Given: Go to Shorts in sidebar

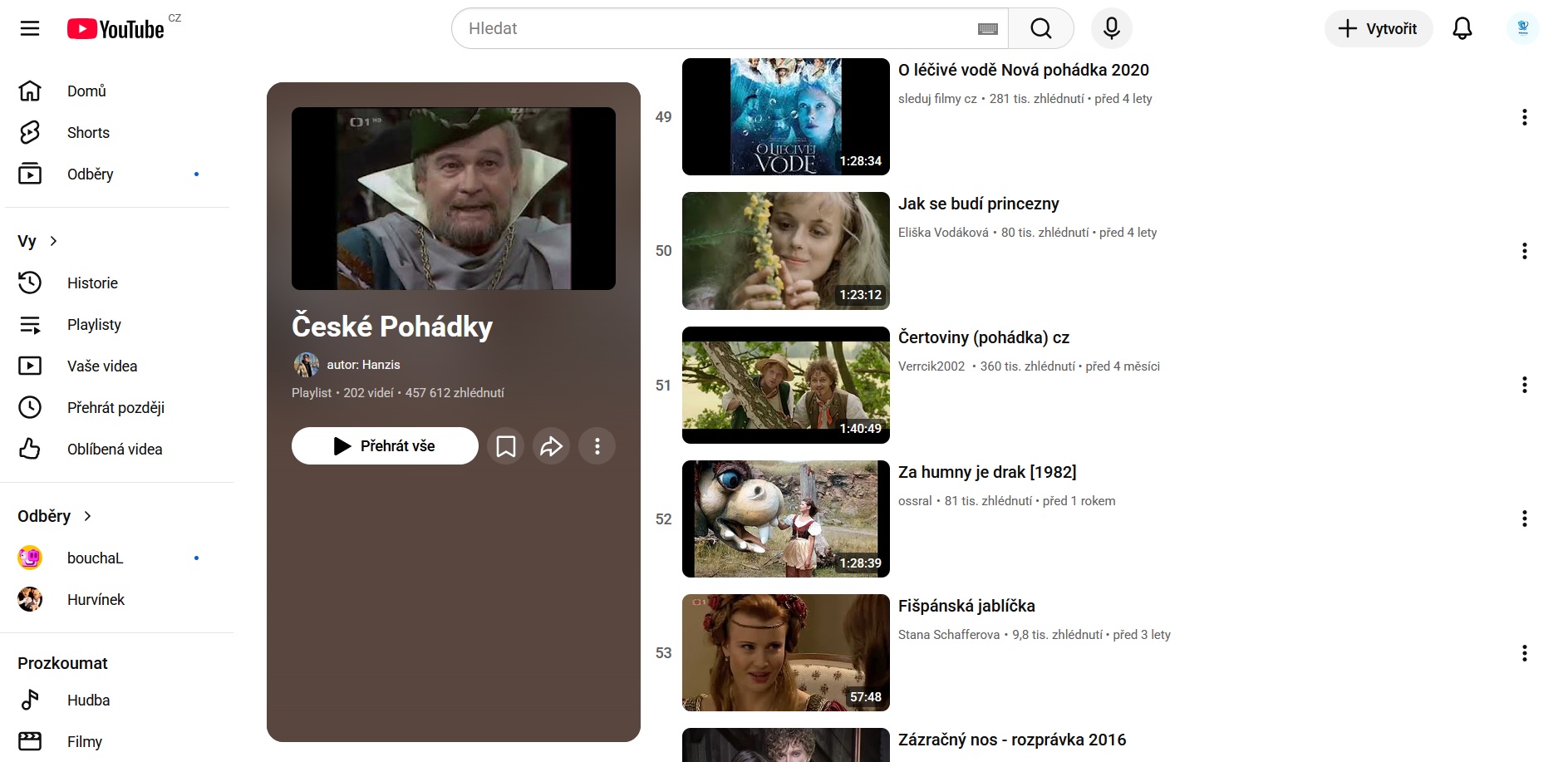Looking at the screenshot, I should [88, 133].
